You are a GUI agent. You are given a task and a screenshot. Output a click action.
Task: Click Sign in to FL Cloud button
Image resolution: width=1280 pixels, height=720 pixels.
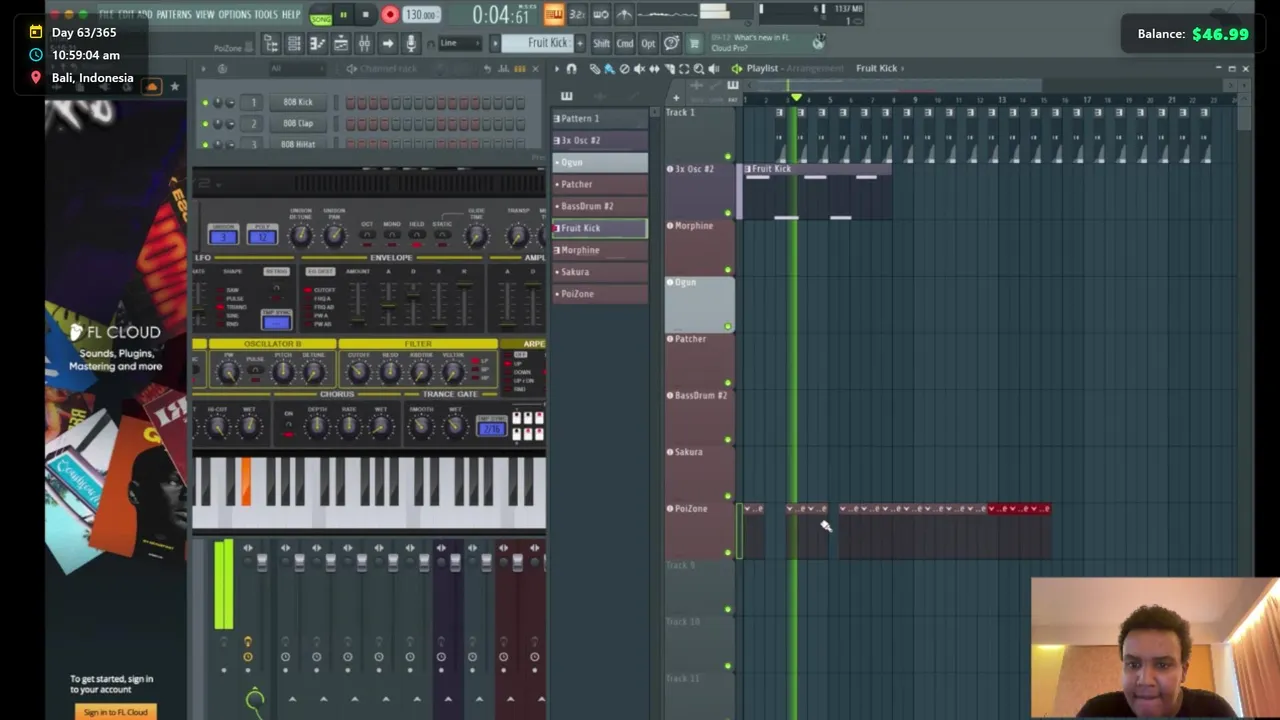(115, 712)
